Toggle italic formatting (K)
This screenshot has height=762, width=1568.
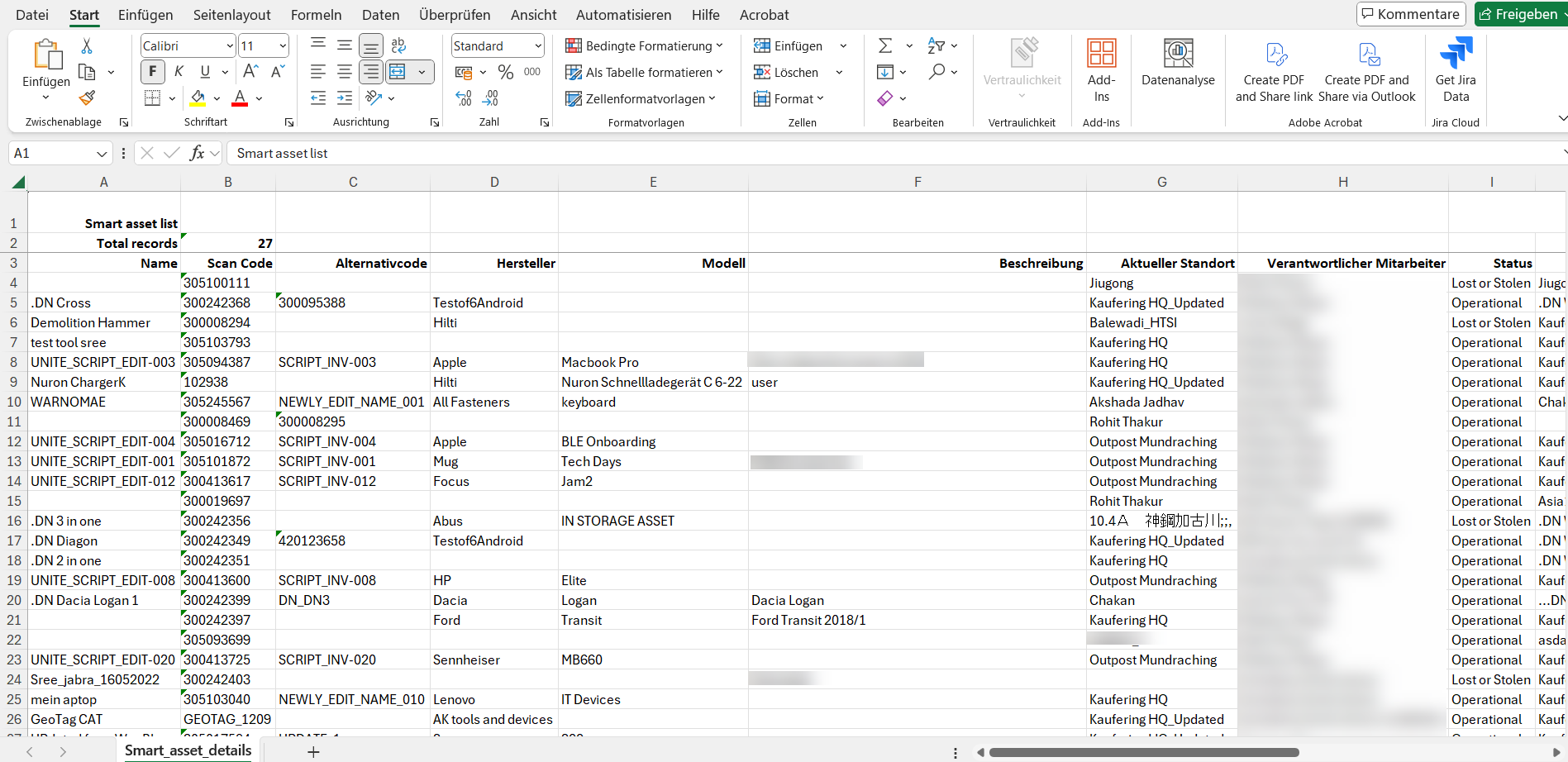pyautogui.click(x=179, y=72)
